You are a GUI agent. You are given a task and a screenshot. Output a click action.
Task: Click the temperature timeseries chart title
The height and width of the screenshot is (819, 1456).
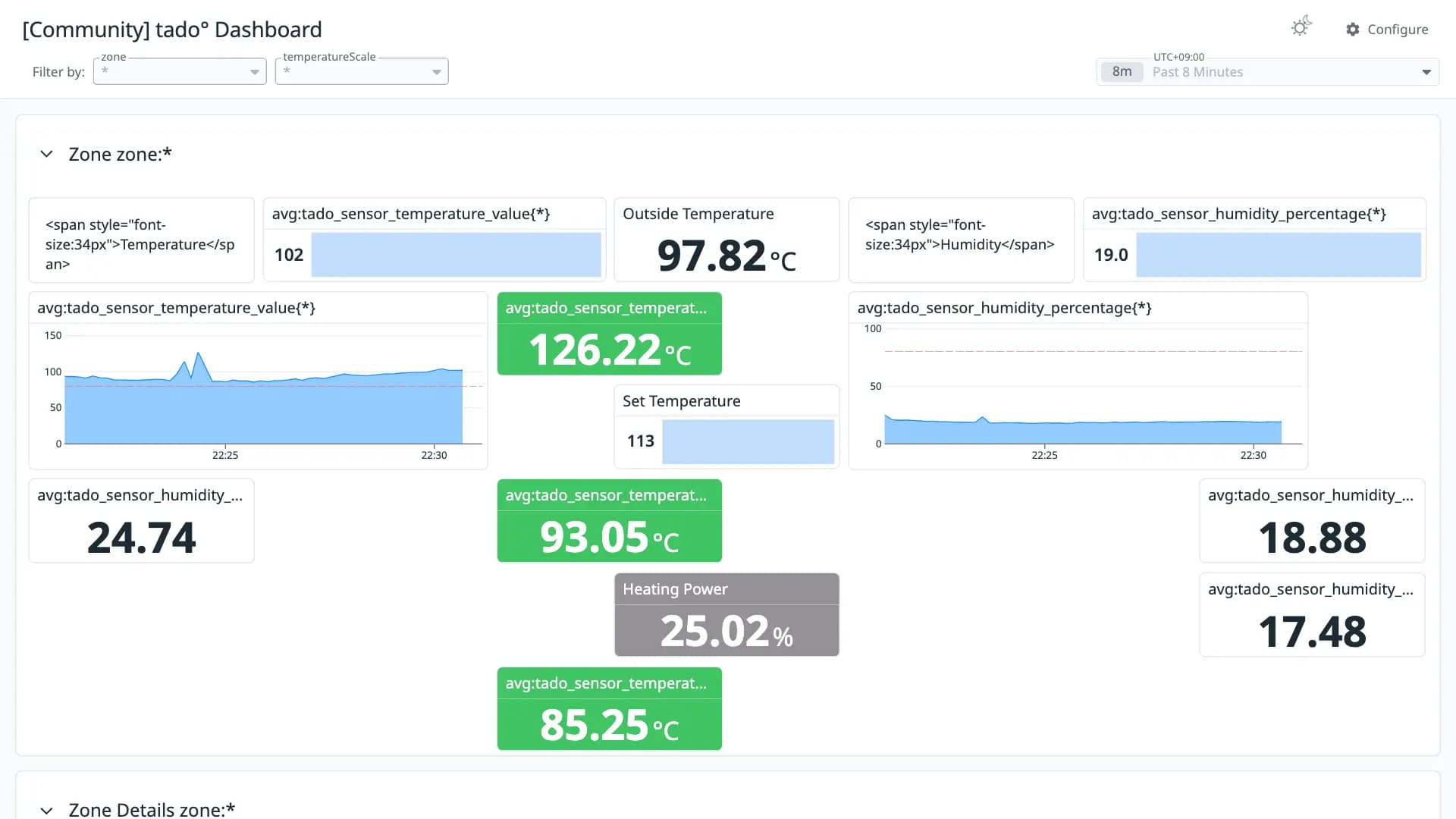(x=177, y=308)
